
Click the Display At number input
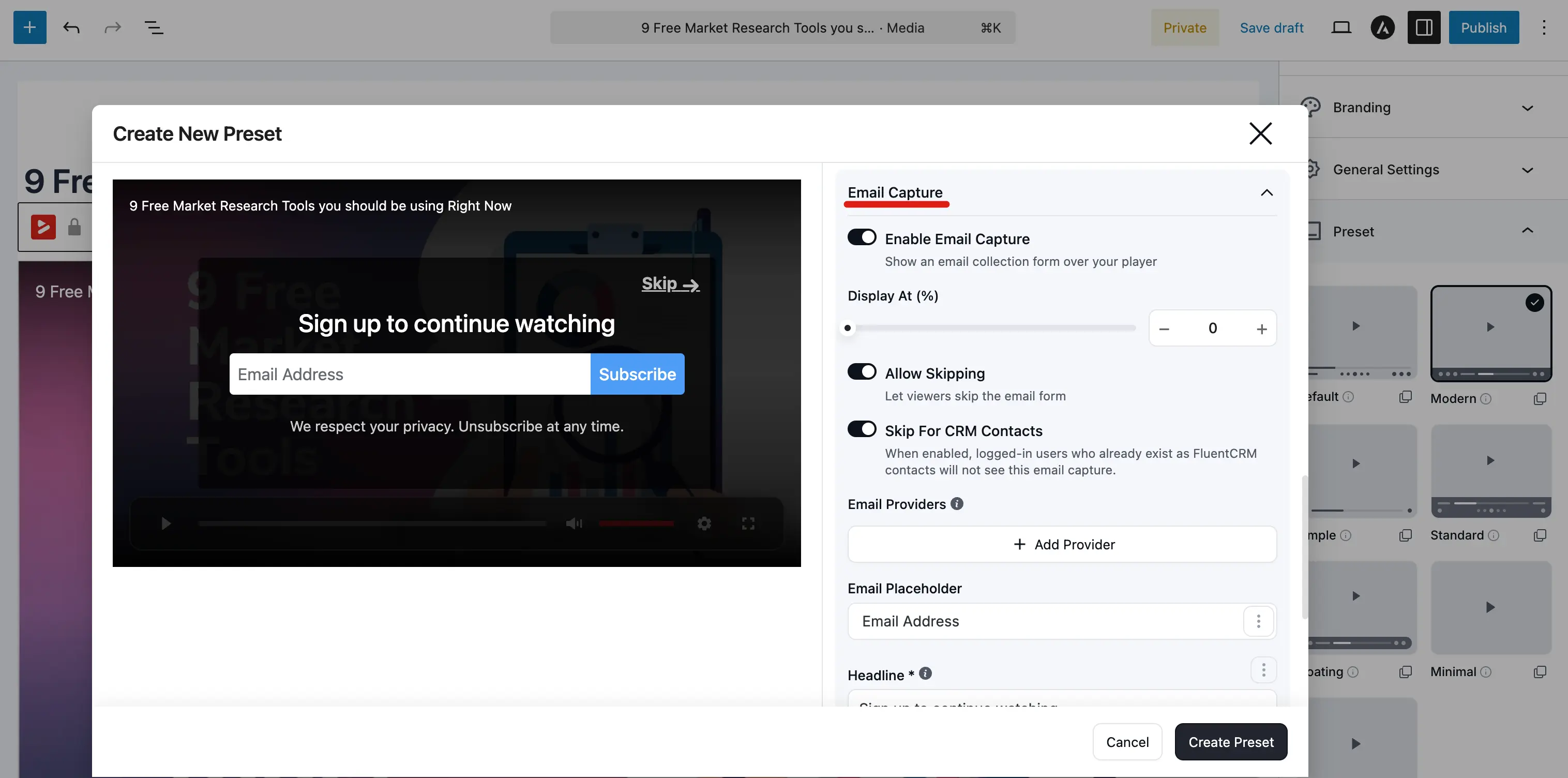[x=1212, y=328]
